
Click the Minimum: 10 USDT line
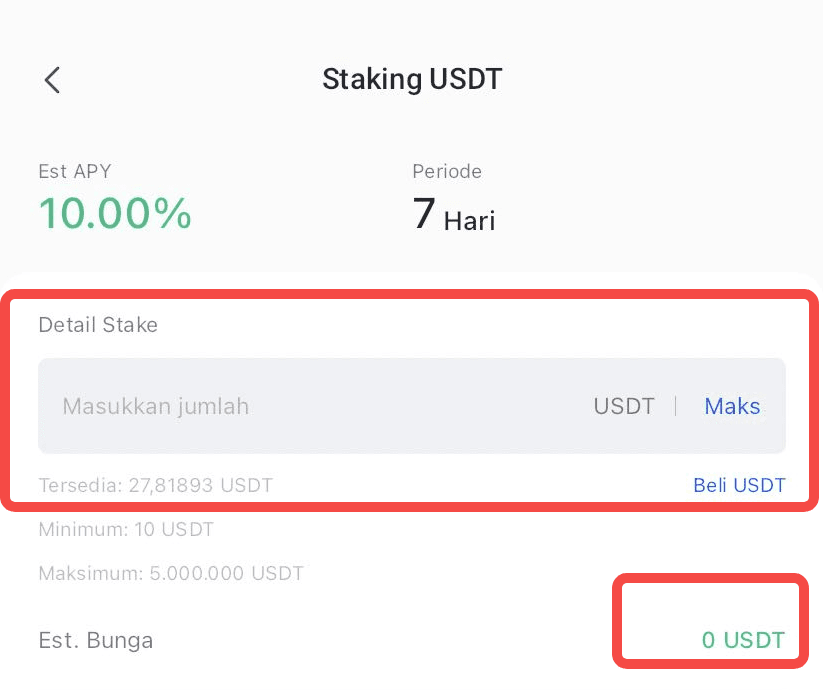tap(126, 529)
